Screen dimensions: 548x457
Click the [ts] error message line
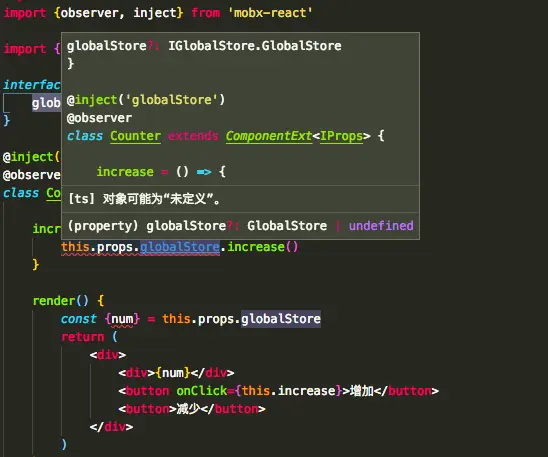[x=144, y=199]
